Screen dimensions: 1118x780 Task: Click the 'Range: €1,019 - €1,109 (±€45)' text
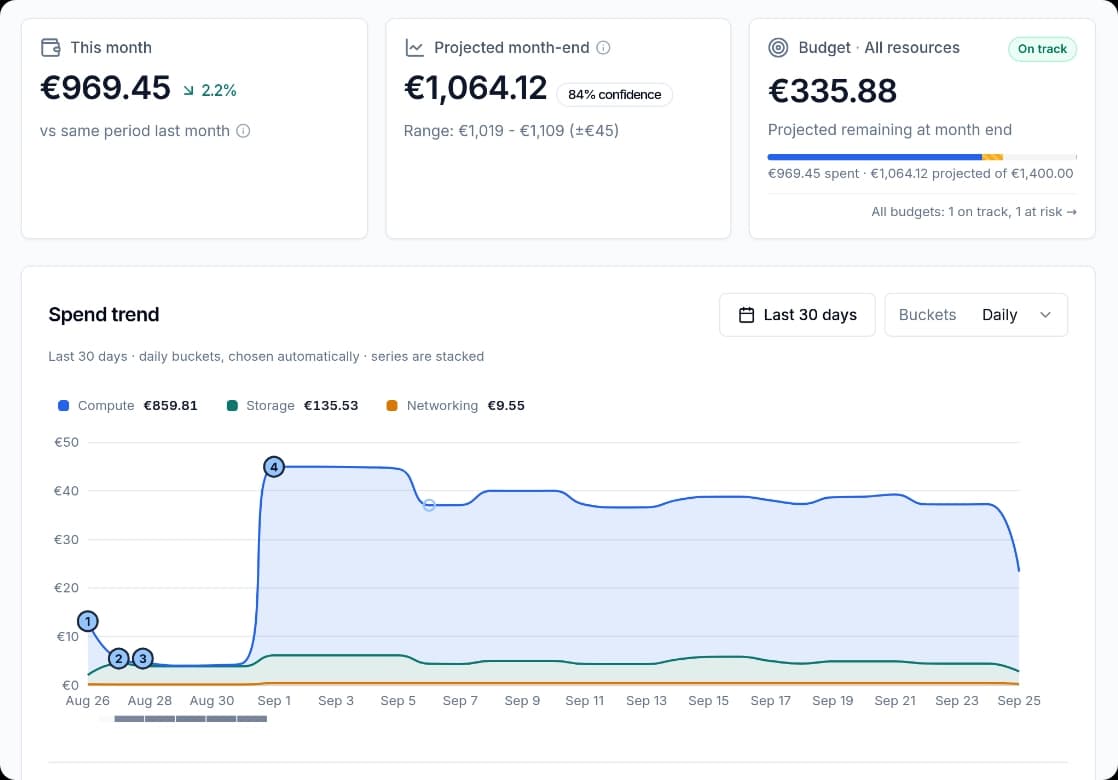(511, 131)
